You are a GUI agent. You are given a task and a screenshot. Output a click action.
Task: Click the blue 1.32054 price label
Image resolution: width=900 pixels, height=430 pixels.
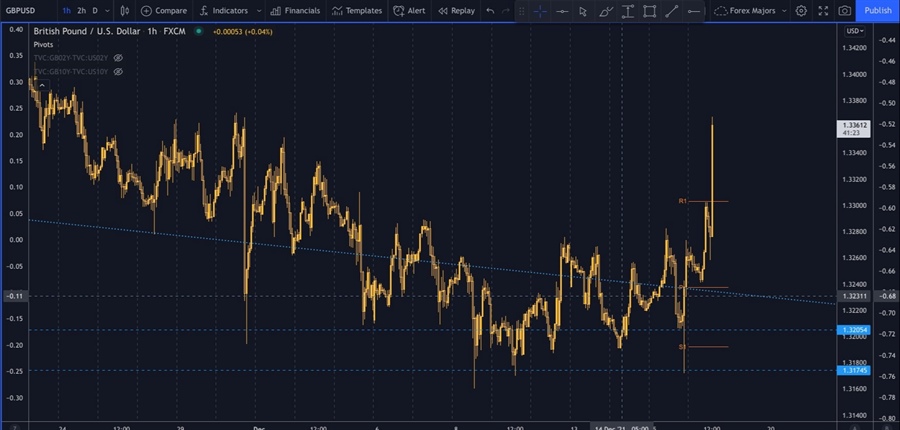(x=854, y=330)
